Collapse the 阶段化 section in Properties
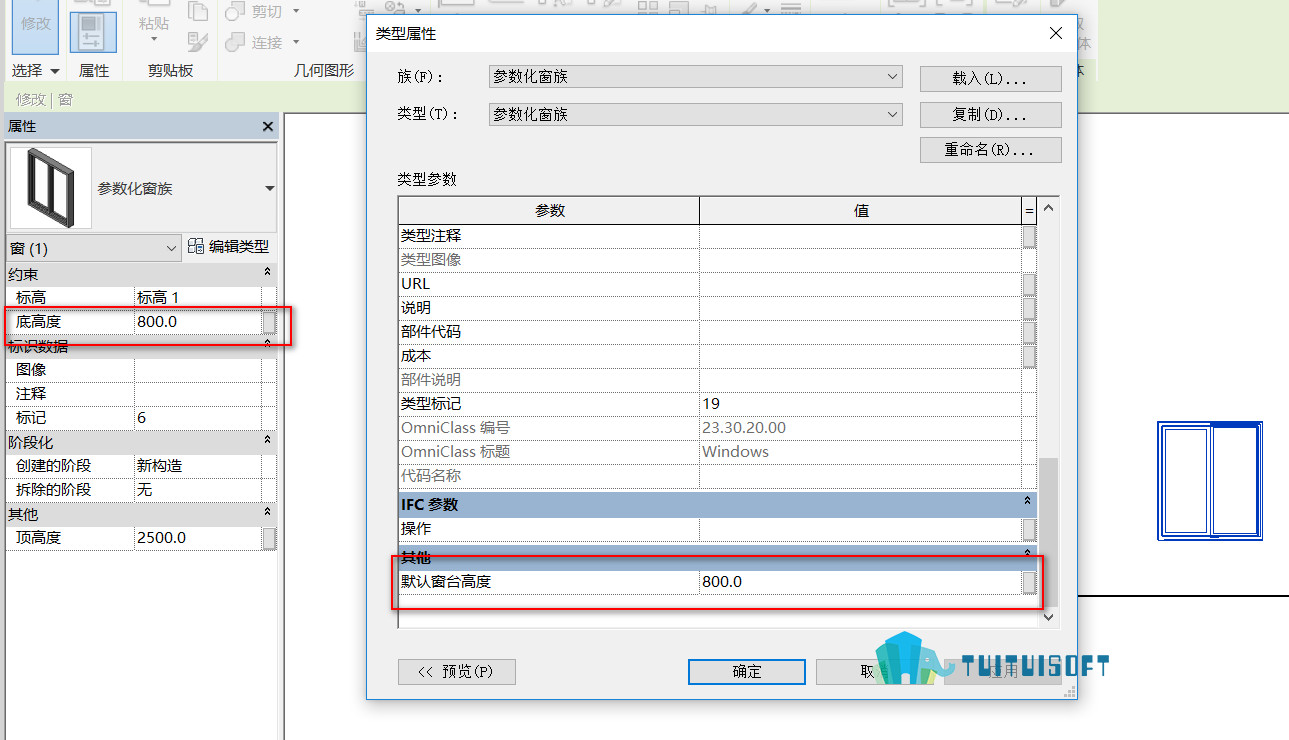Image resolution: width=1289 pixels, height=740 pixels. click(267, 441)
